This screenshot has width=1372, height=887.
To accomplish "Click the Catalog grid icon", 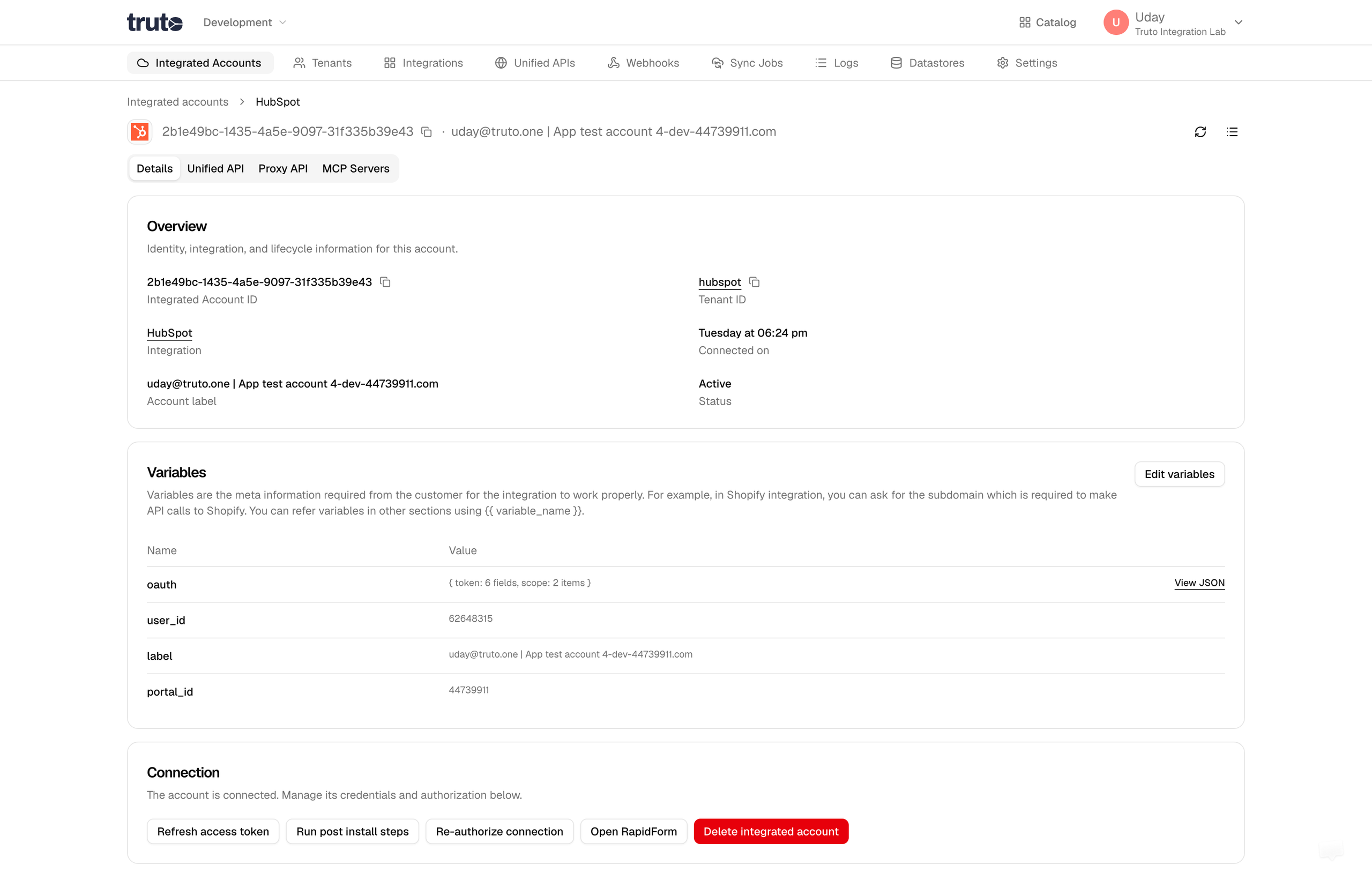I will (x=1025, y=23).
